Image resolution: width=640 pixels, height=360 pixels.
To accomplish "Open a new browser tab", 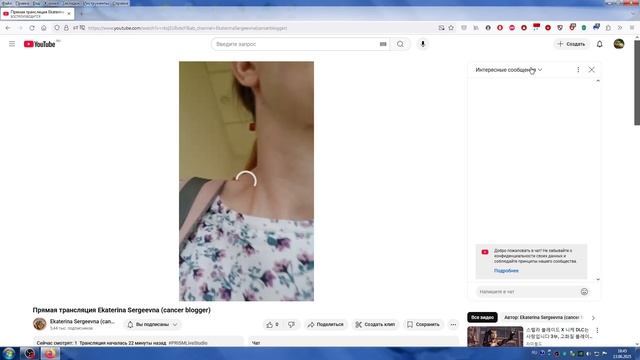I will pyautogui.click(x=81, y=14).
